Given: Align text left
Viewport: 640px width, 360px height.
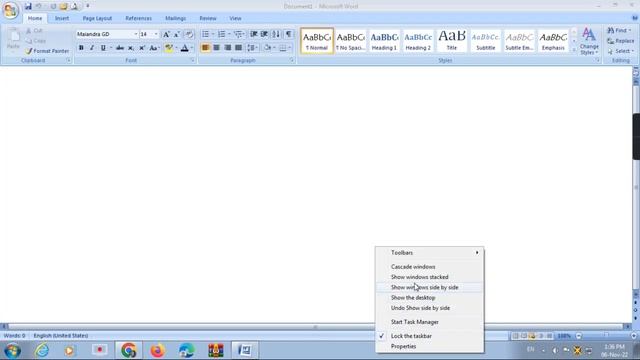Looking at the screenshot, I should click(x=205, y=48).
